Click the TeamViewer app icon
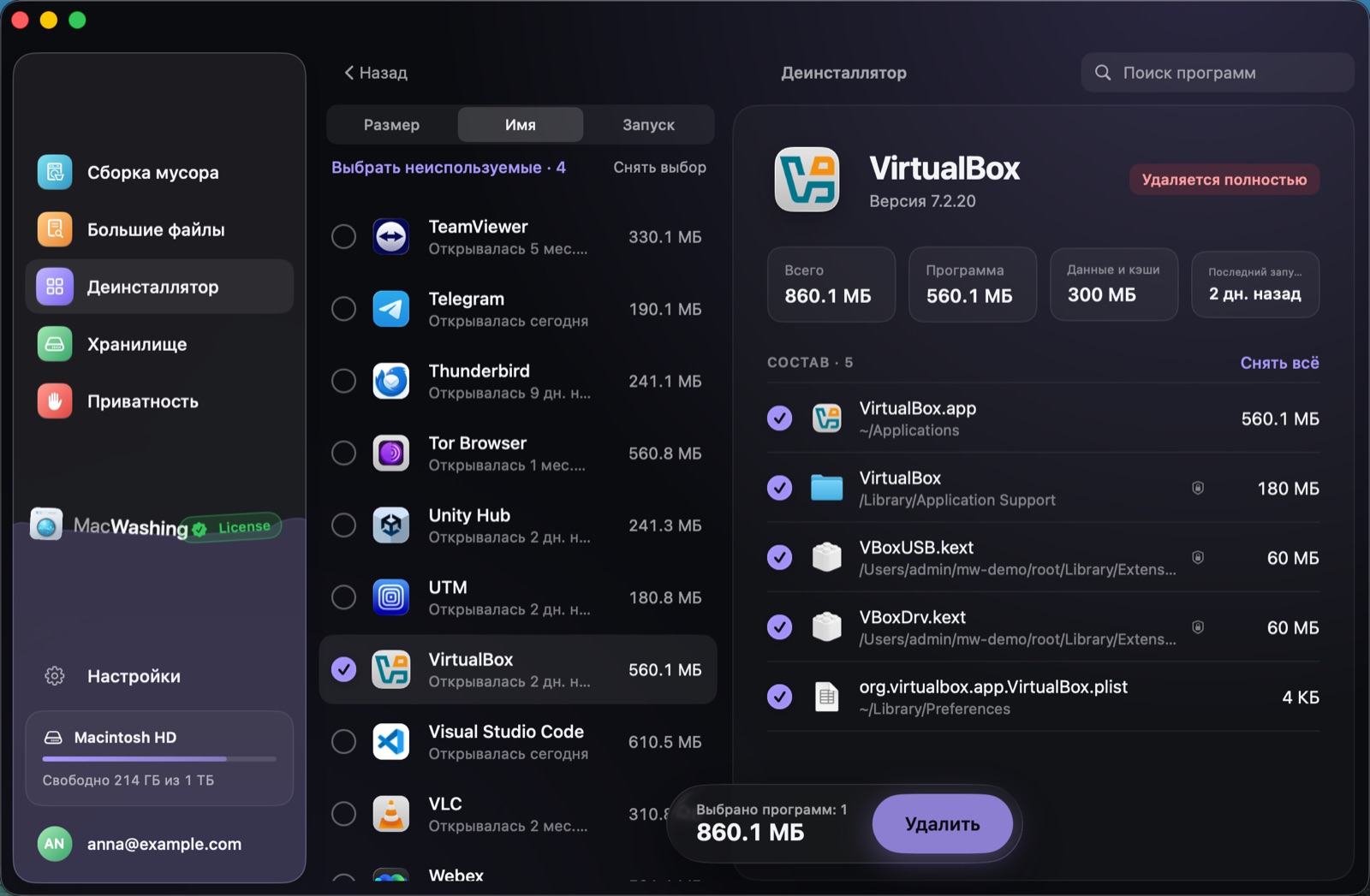Viewport: 1370px width, 896px height. click(x=391, y=236)
